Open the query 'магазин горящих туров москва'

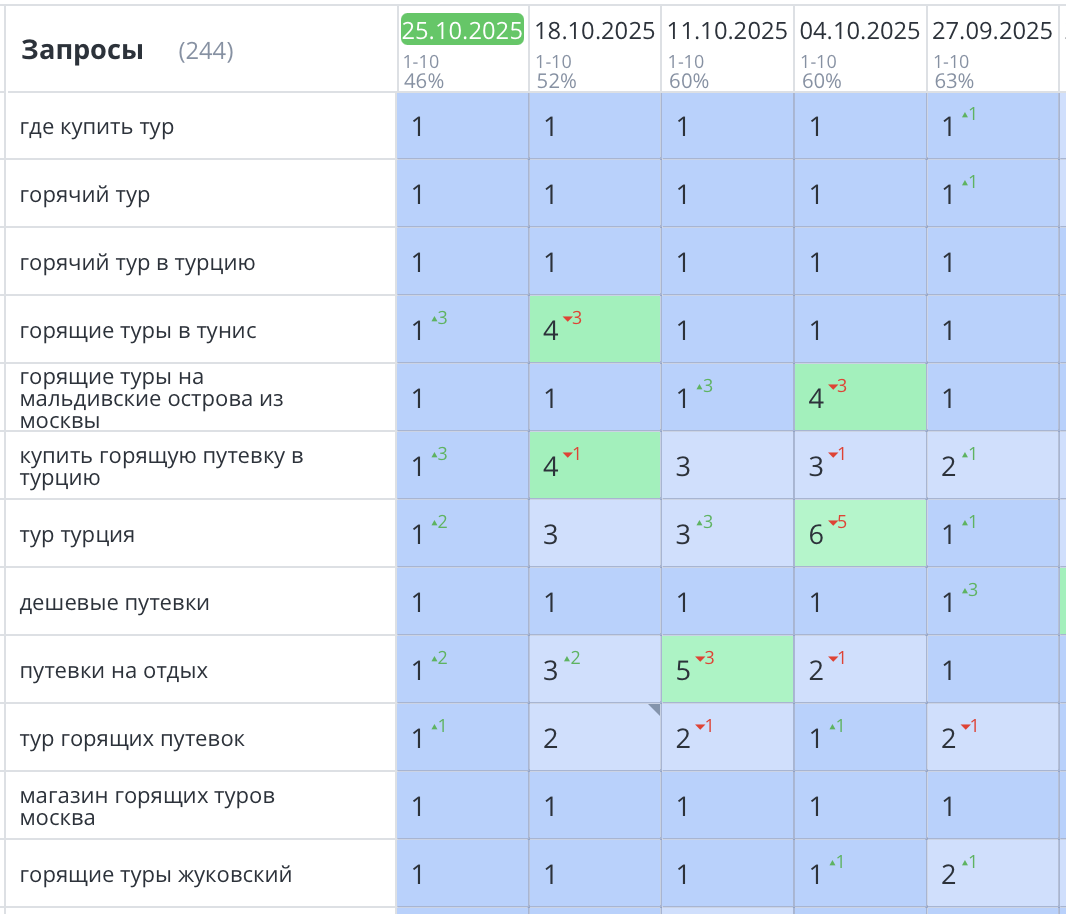pyautogui.click(x=147, y=807)
